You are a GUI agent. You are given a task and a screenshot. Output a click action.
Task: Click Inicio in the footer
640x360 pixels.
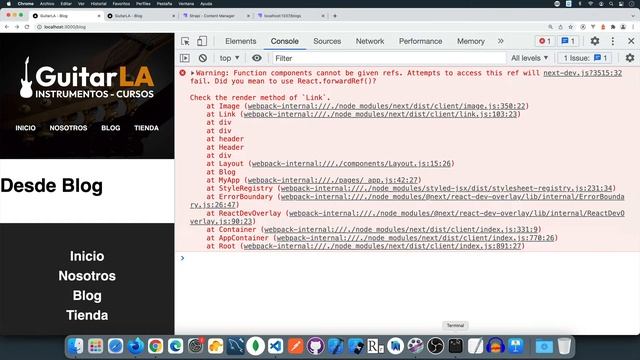click(x=87, y=256)
